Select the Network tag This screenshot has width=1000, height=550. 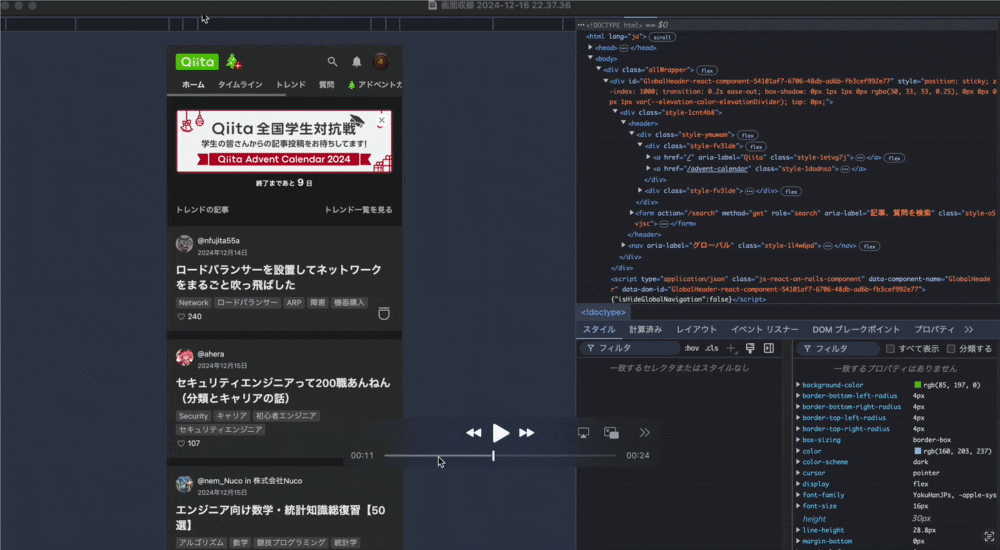point(193,302)
